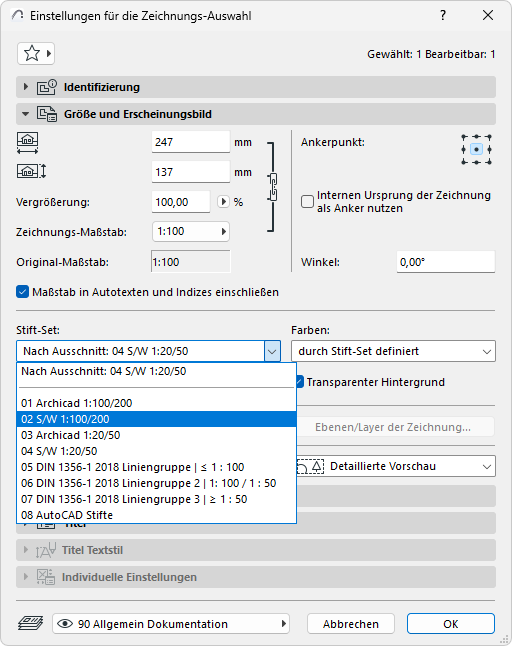Close the dialog window
512x646 pixels.
[x=488, y=16]
